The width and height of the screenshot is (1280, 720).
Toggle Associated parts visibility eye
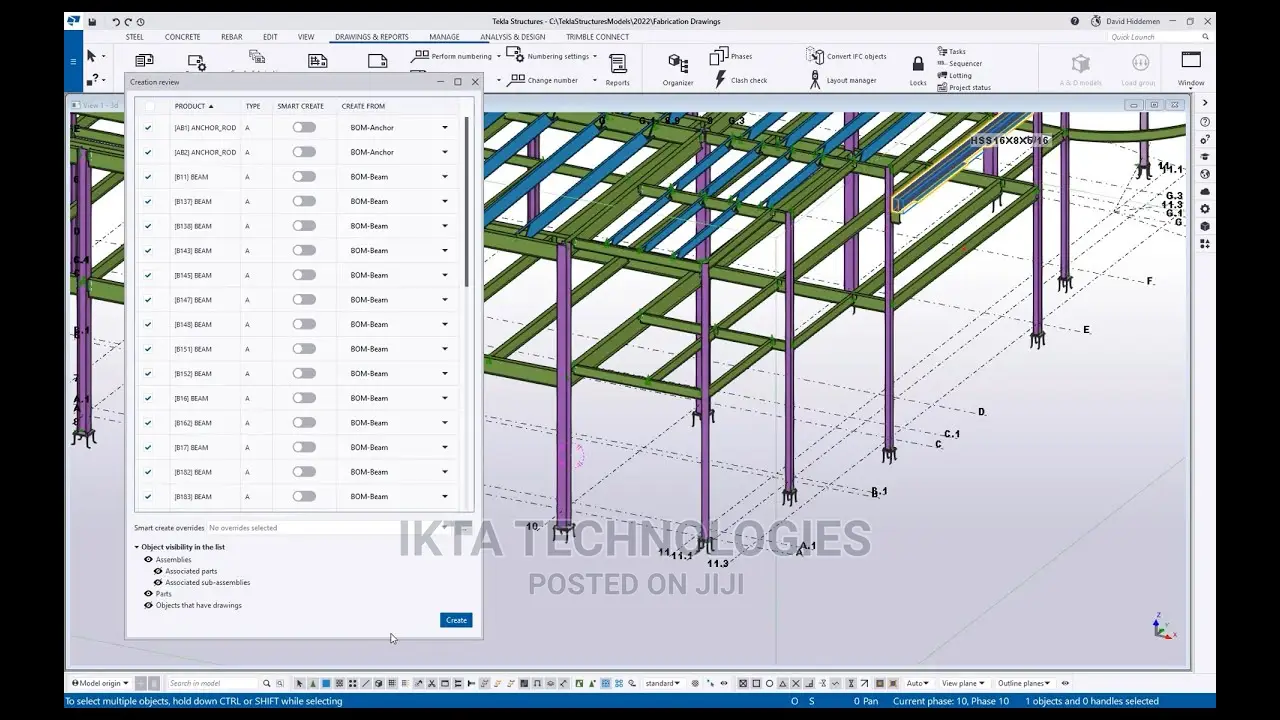158,571
